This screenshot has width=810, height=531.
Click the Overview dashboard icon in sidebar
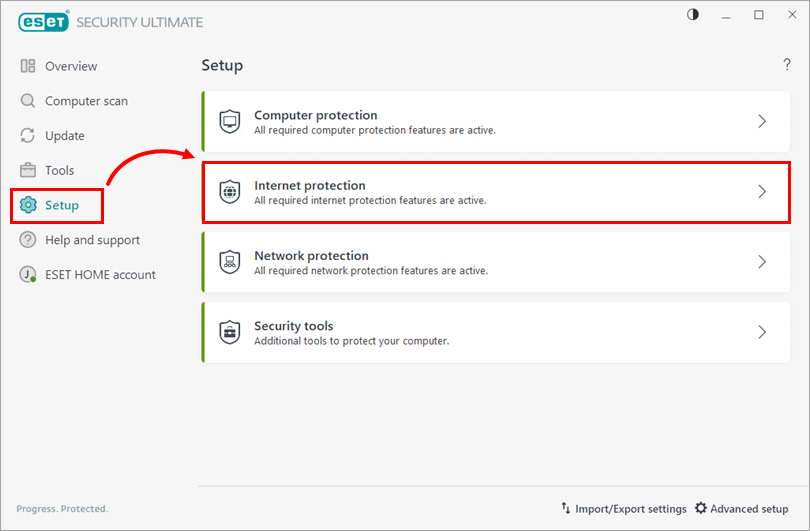pyautogui.click(x=28, y=66)
